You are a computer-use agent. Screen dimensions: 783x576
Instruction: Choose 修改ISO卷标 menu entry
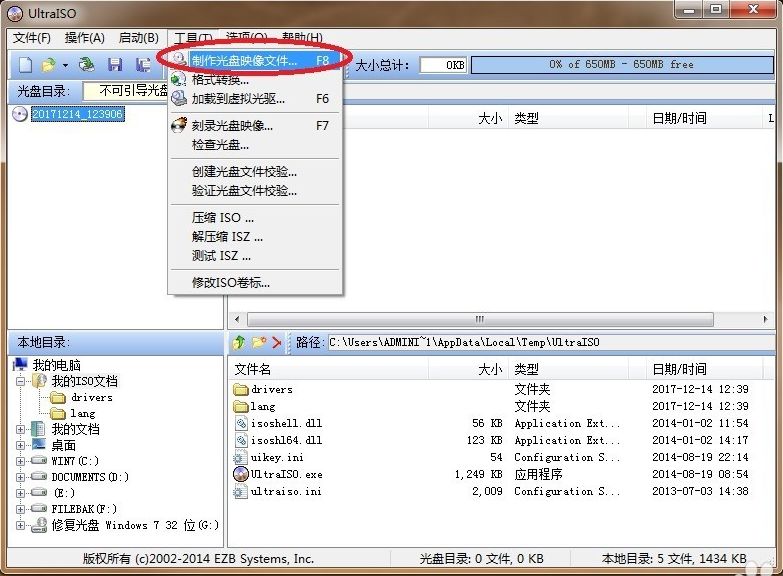[255, 283]
